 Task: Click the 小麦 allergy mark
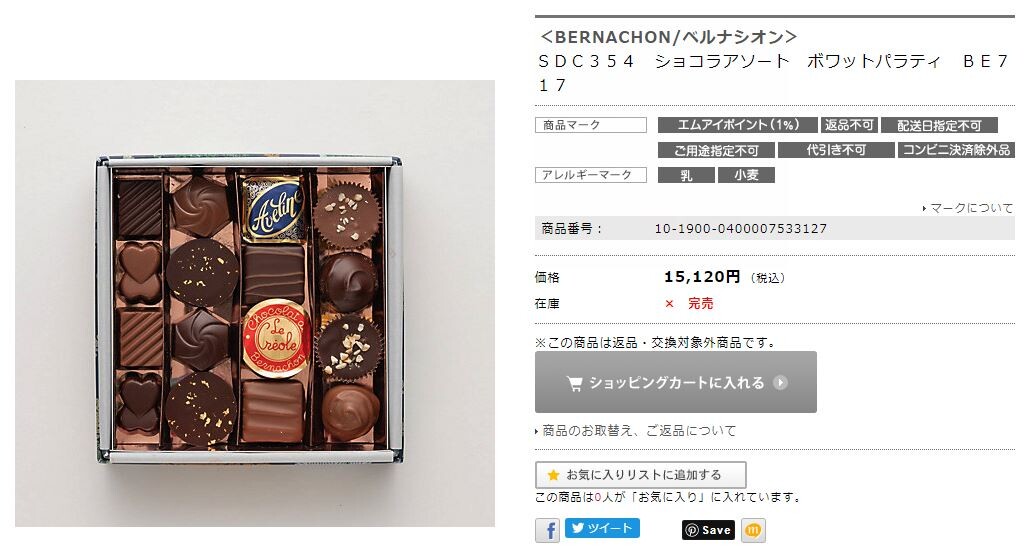pos(747,175)
